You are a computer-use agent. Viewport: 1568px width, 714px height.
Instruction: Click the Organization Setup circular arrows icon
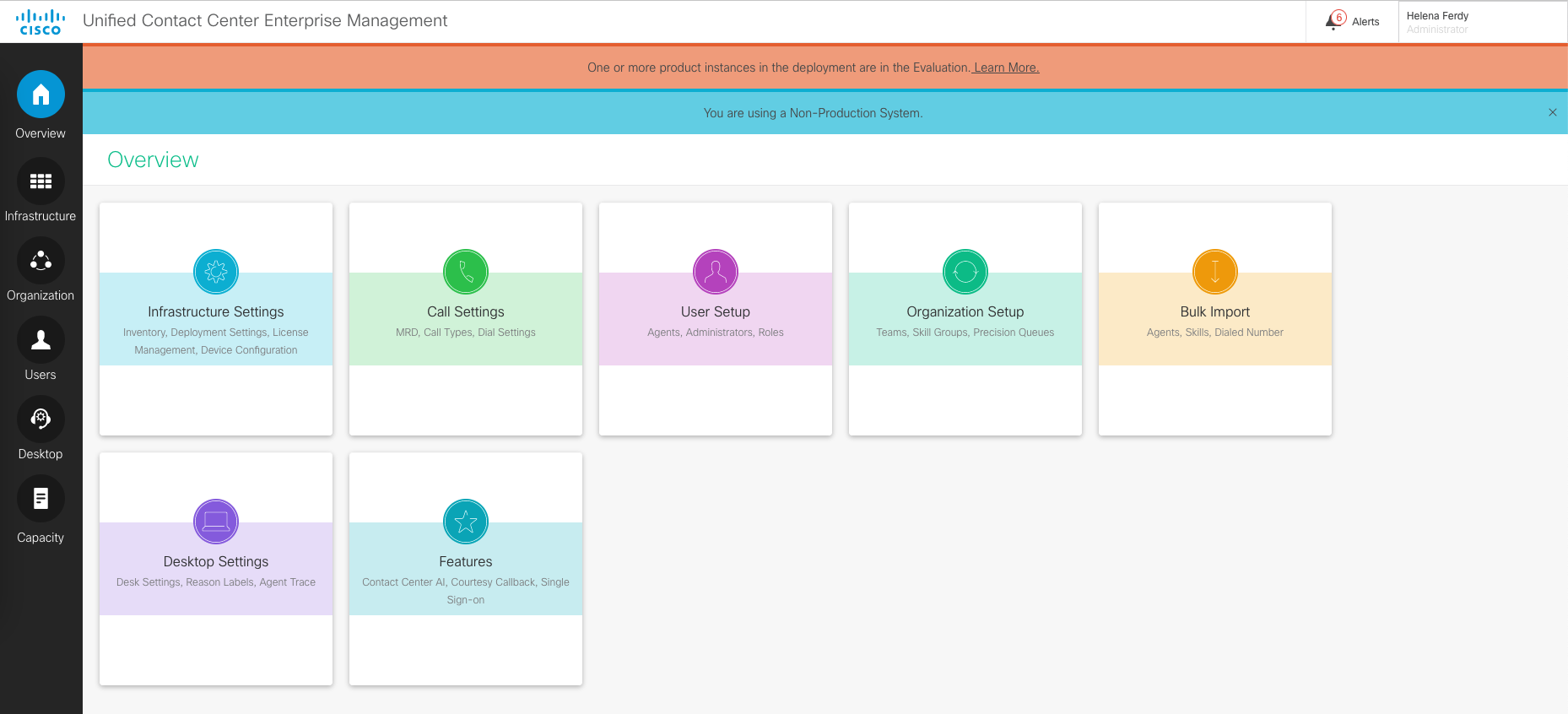pyautogui.click(x=965, y=272)
